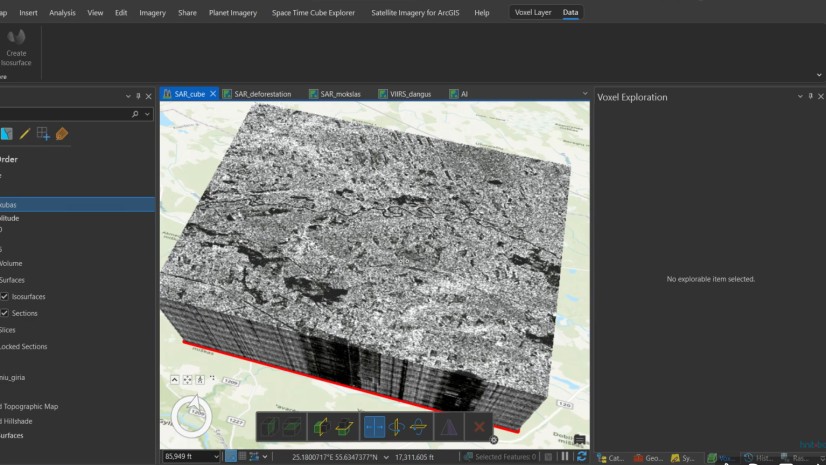Pause map drawing from status bar
The image size is (826, 465).
[x=565, y=457]
